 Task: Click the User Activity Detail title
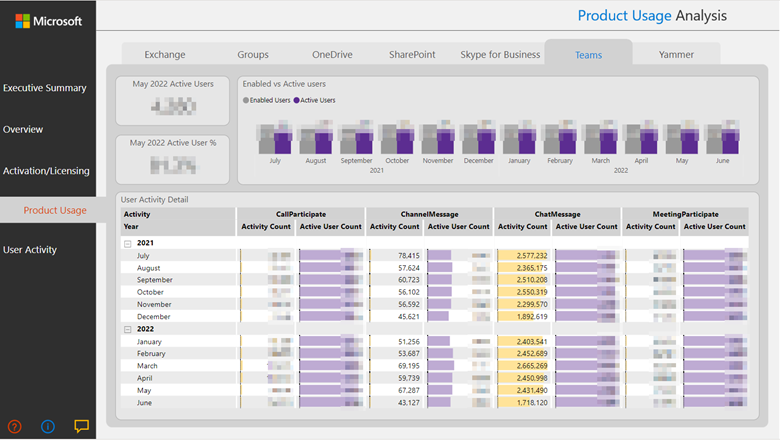(154, 200)
